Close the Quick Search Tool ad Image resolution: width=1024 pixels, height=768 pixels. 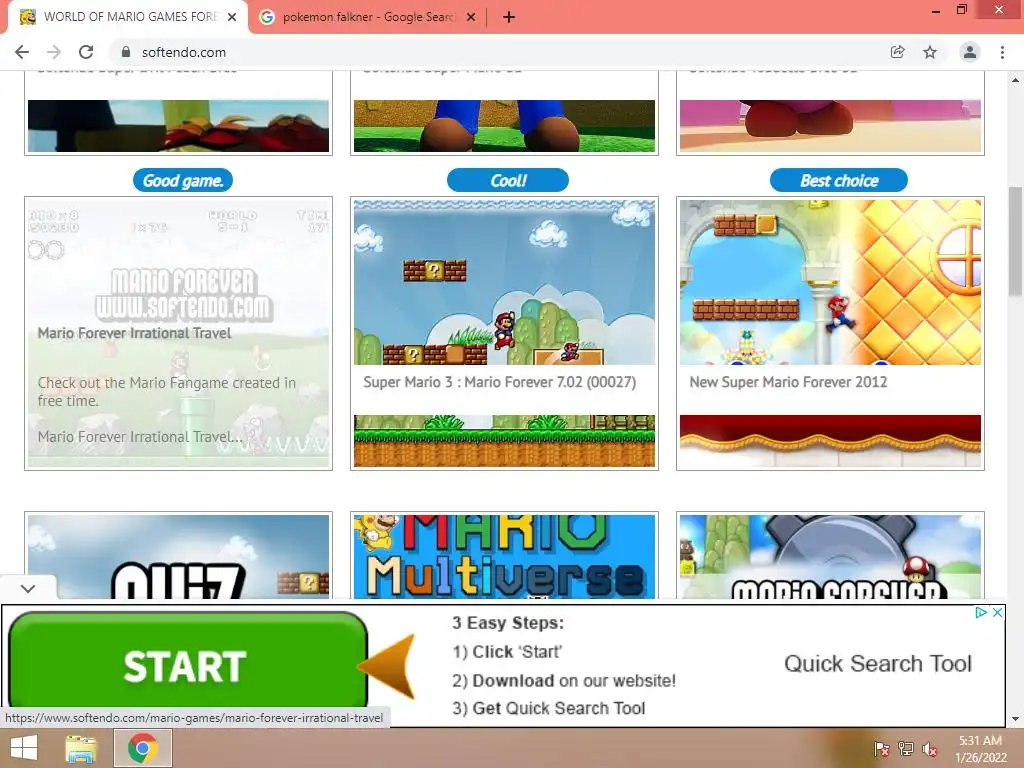click(x=997, y=613)
